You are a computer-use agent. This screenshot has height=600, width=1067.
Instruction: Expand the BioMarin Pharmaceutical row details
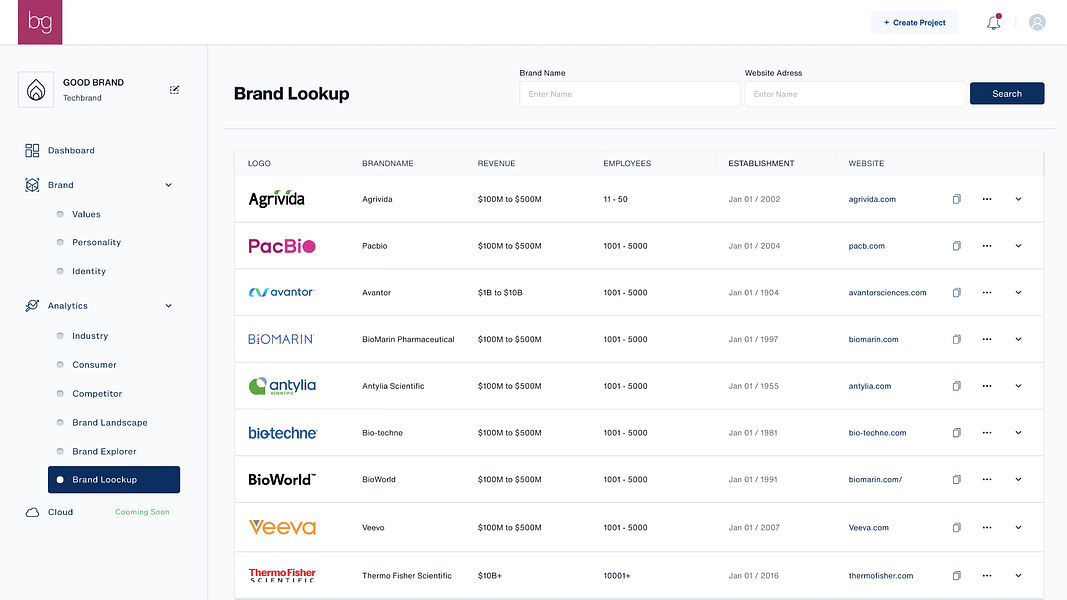tap(1019, 339)
